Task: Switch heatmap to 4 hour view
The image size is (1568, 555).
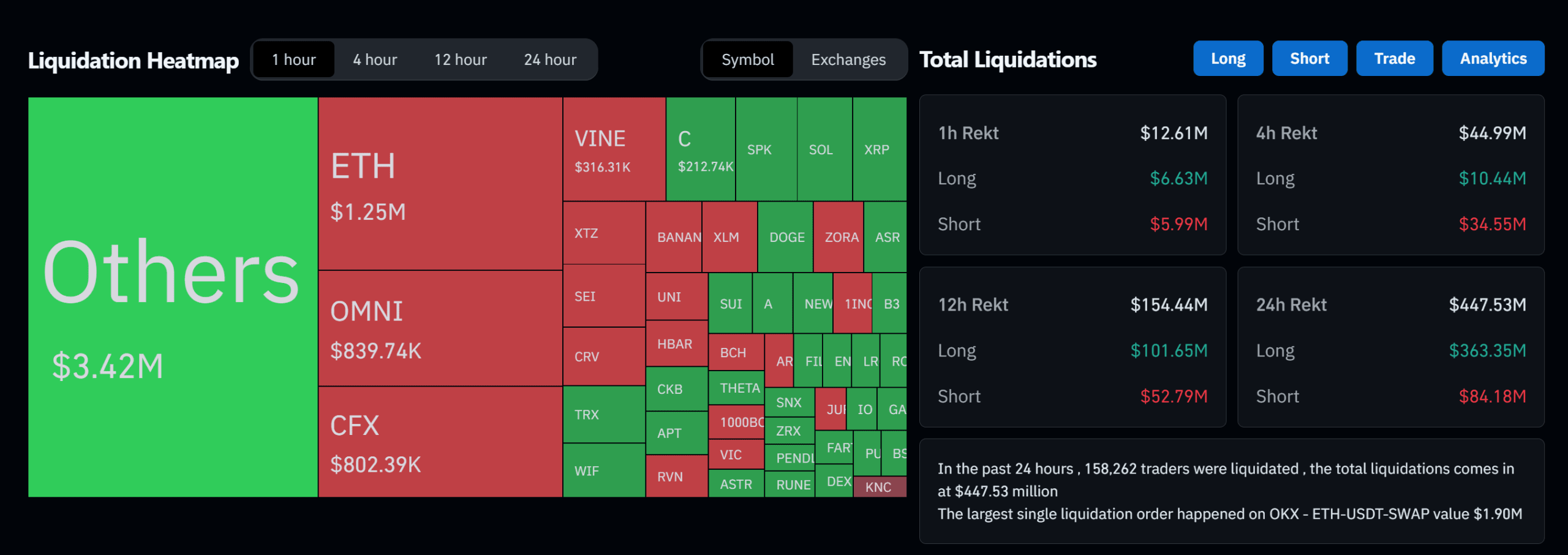Action: 374,59
